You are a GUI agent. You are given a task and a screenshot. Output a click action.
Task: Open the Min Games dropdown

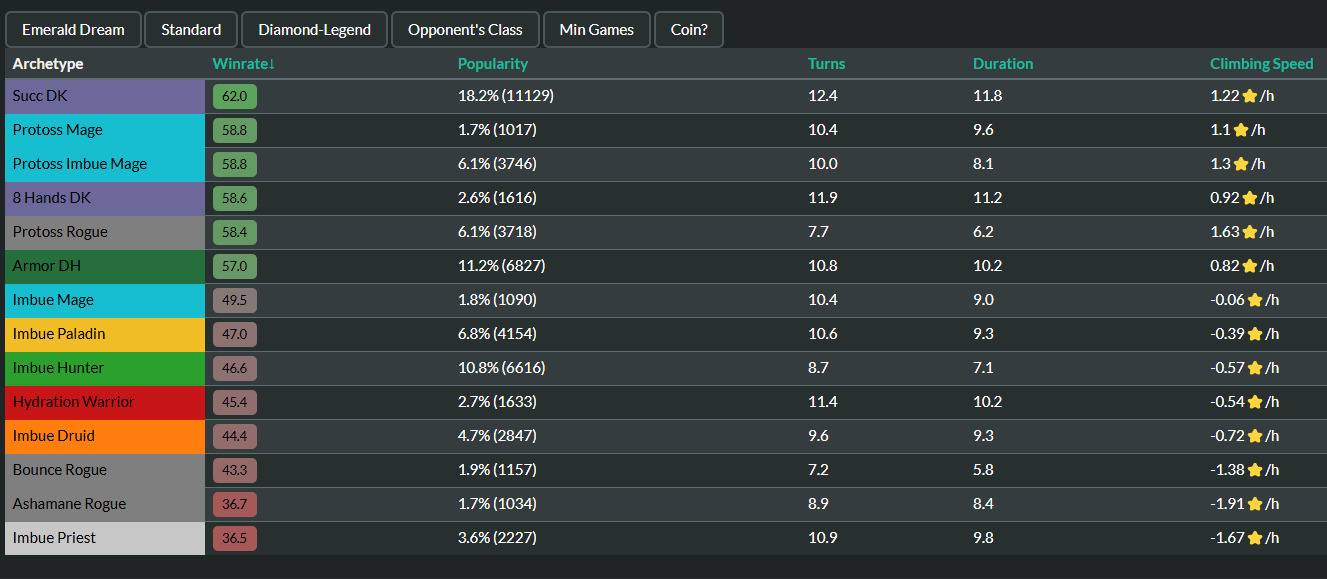(x=596, y=30)
